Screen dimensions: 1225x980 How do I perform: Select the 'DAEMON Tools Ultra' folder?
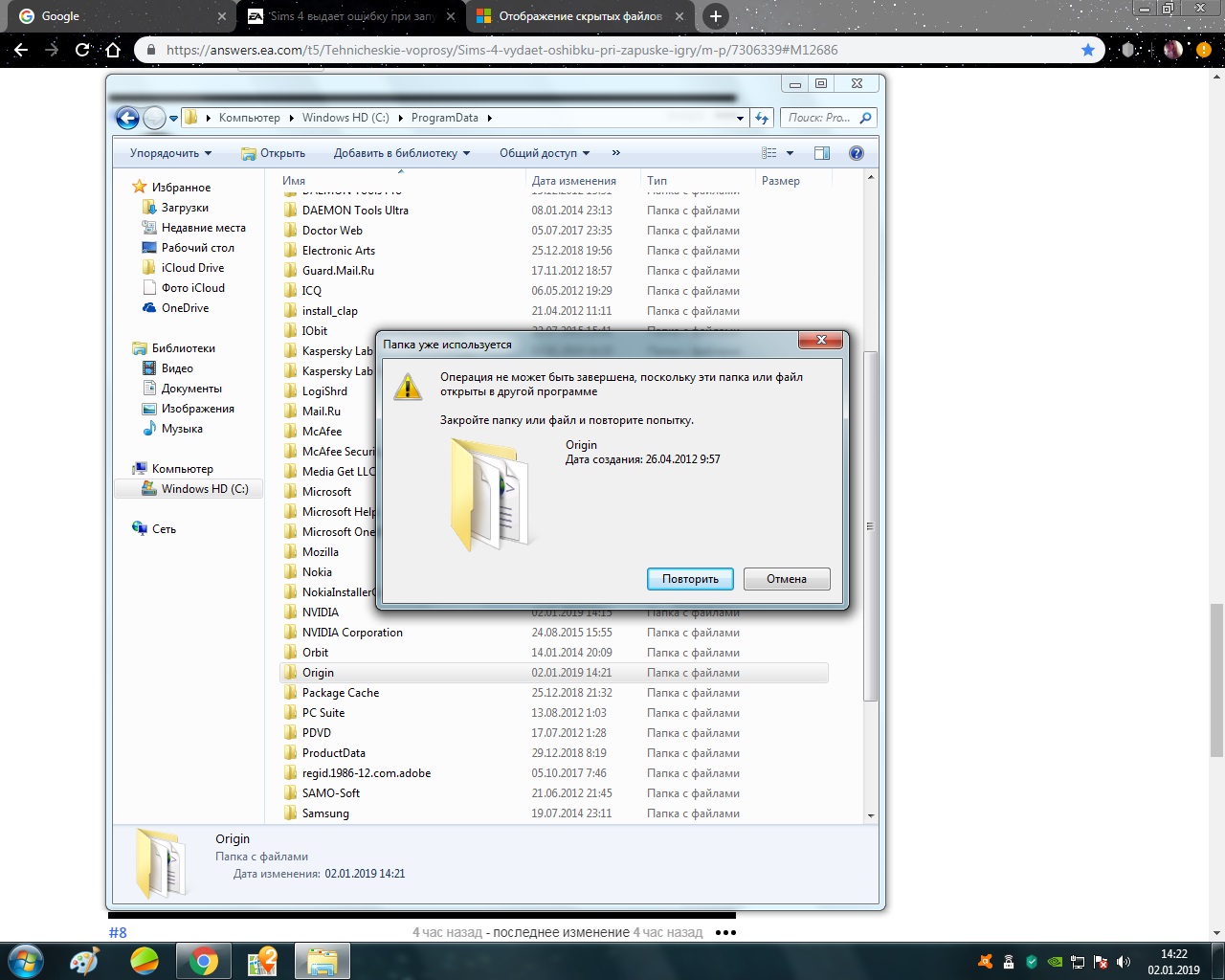pos(555,211)
